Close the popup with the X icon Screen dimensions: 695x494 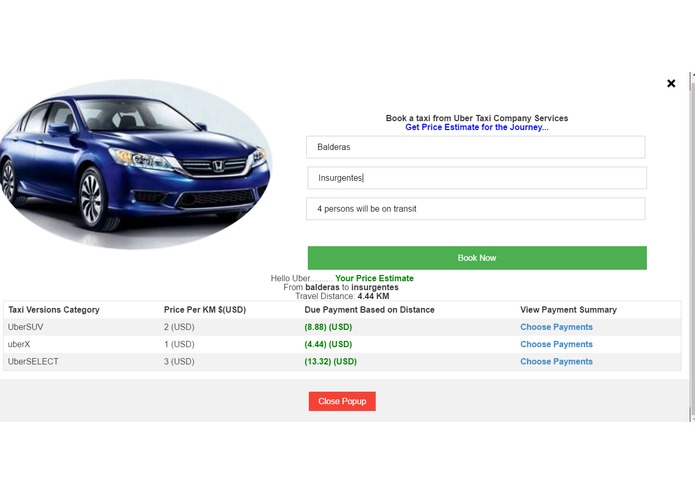click(x=671, y=83)
